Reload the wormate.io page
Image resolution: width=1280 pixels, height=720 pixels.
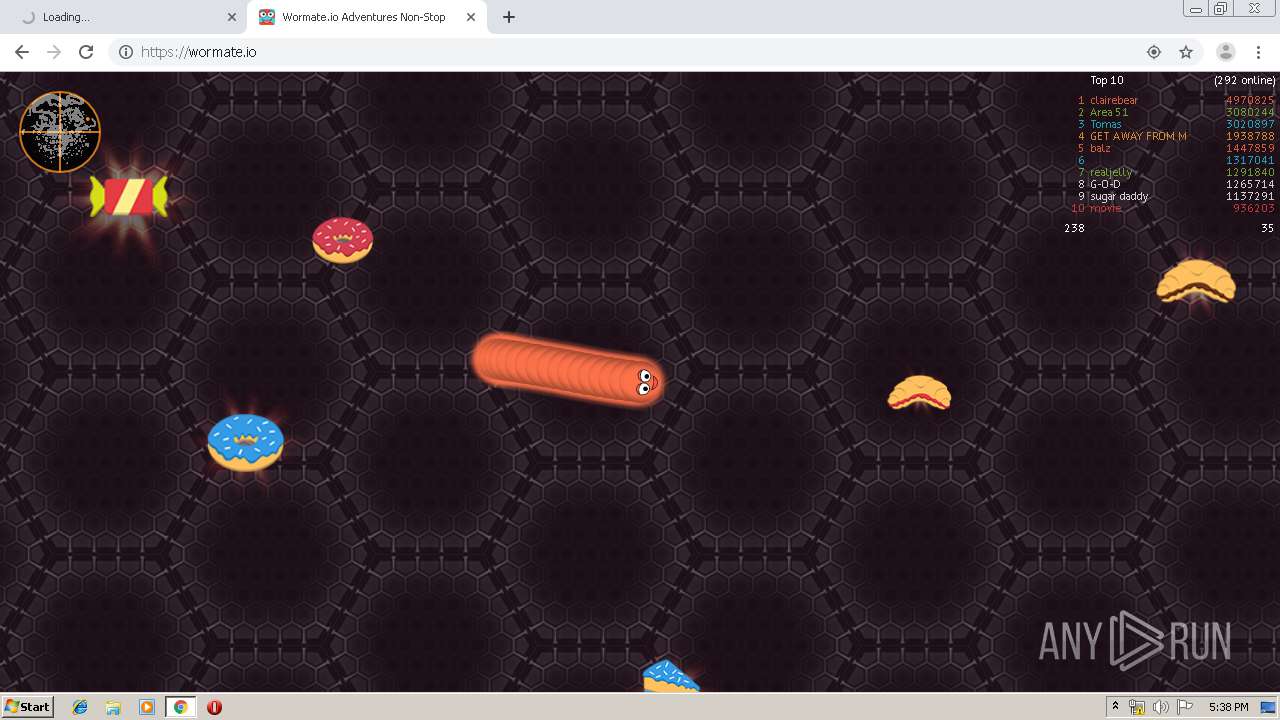[86, 52]
